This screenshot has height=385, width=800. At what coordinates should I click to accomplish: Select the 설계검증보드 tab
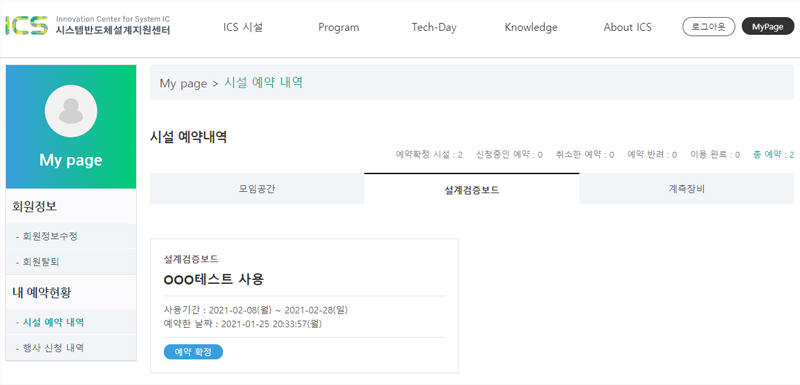[472, 189]
